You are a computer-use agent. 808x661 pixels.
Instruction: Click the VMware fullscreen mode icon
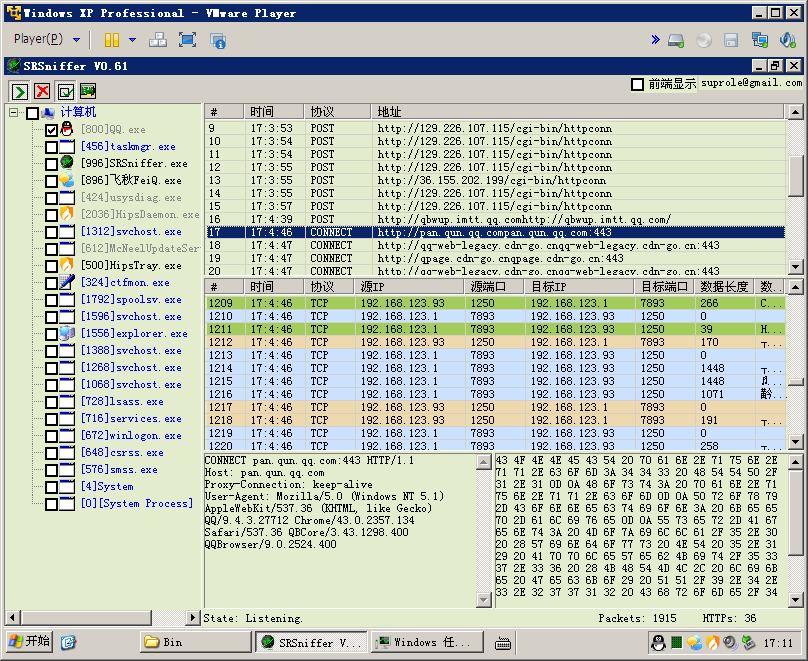pyautogui.click(x=187, y=40)
